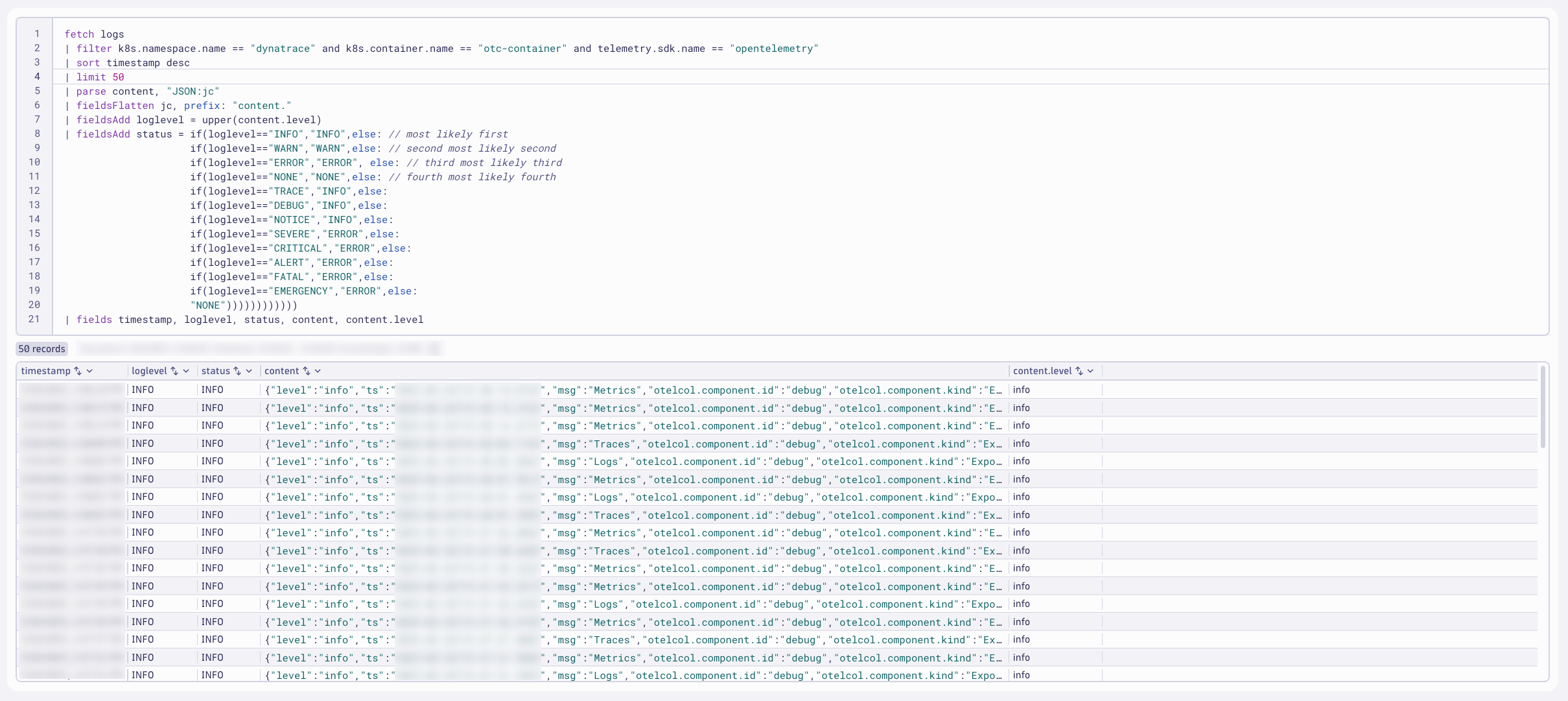Click the results table vertical scrollbar
The height and width of the screenshot is (701, 1568).
[1543, 407]
